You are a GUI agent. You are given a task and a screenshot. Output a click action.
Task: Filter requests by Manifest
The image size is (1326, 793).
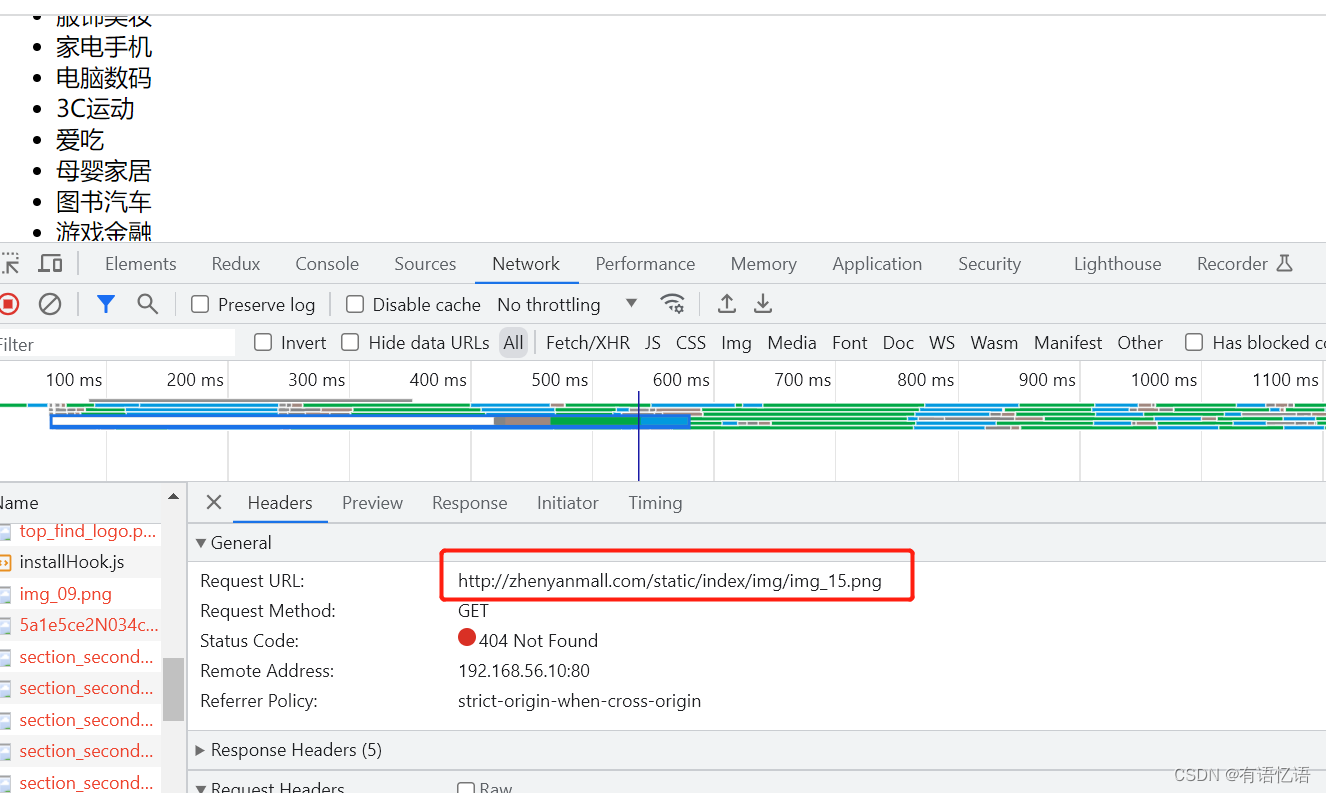[x=1068, y=342]
